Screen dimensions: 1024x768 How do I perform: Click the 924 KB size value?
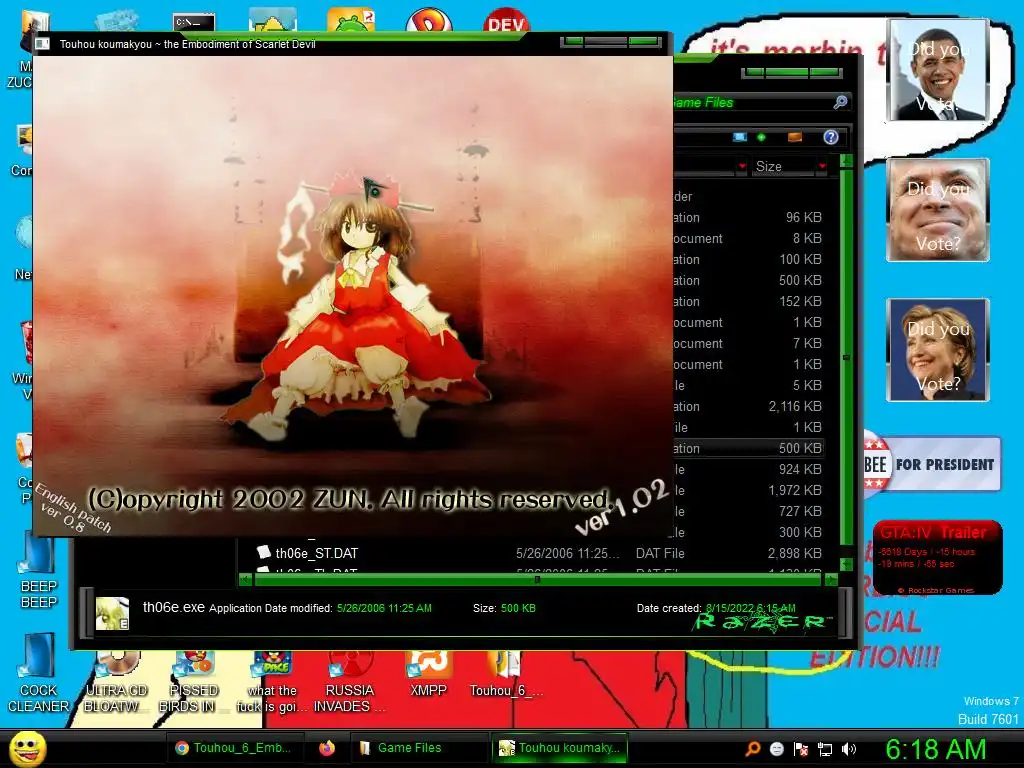[800, 469]
